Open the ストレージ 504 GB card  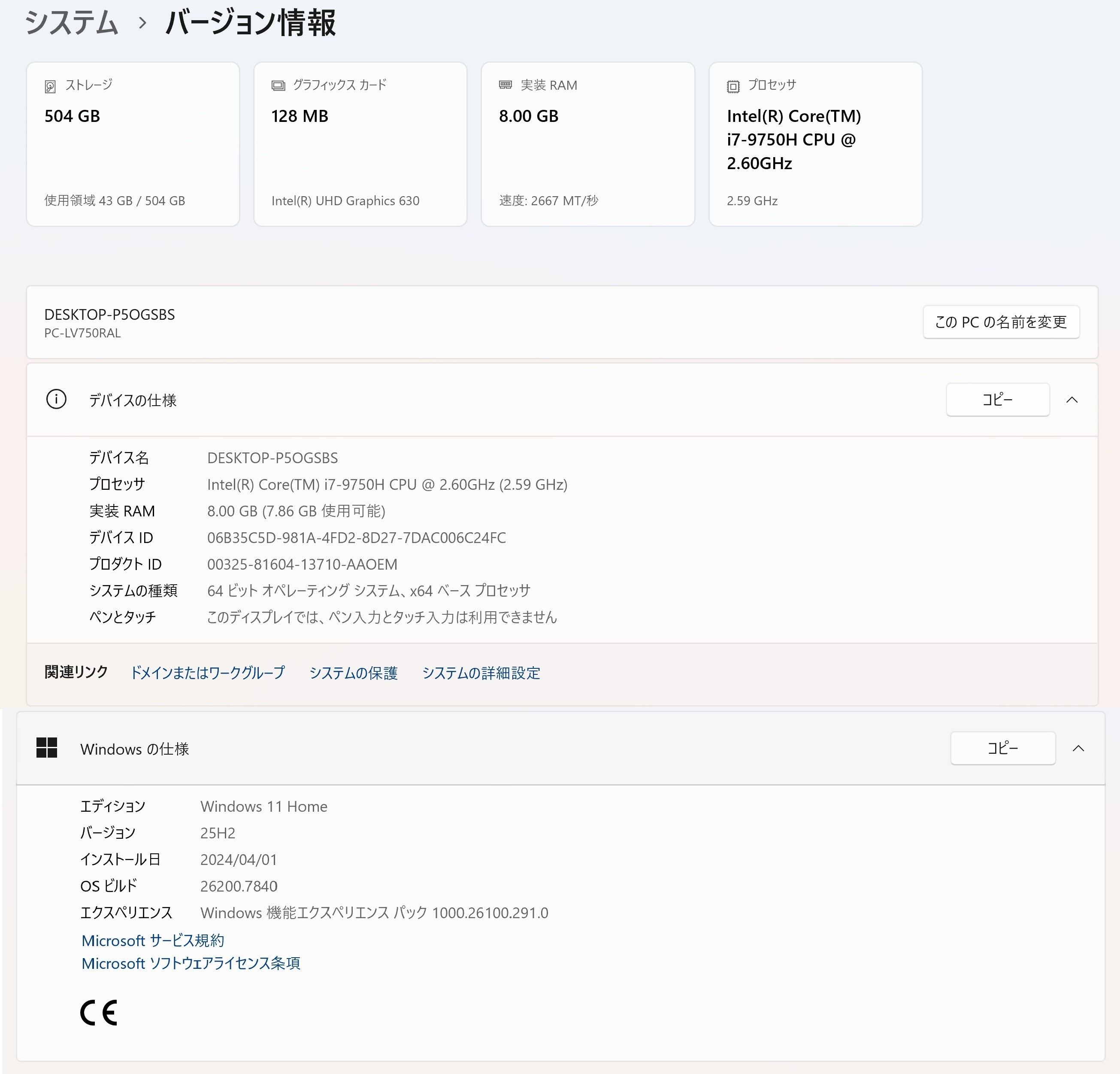tap(133, 144)
